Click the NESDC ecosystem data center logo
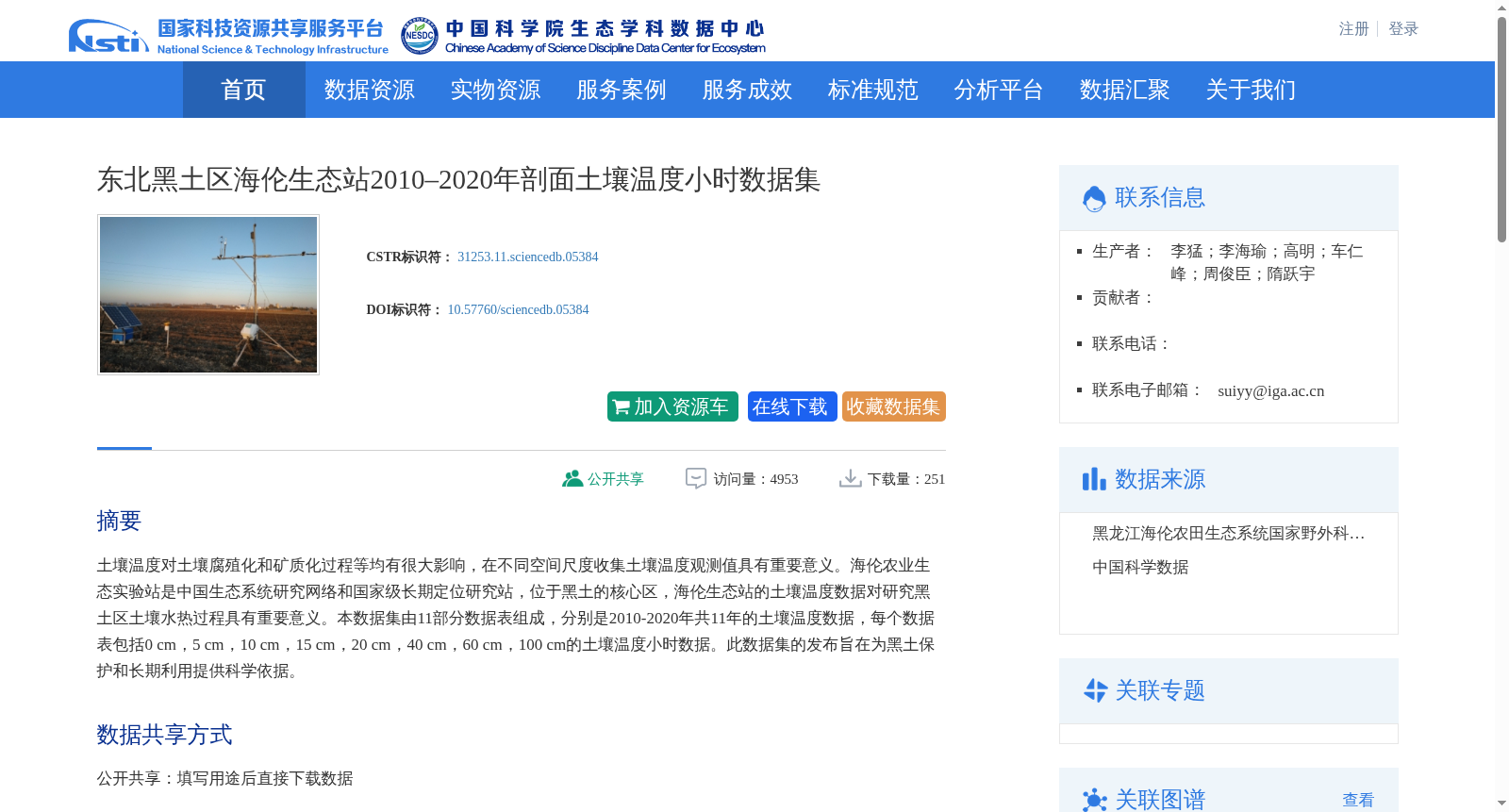This screenshot has height=812, width=1509. point(583,36)
